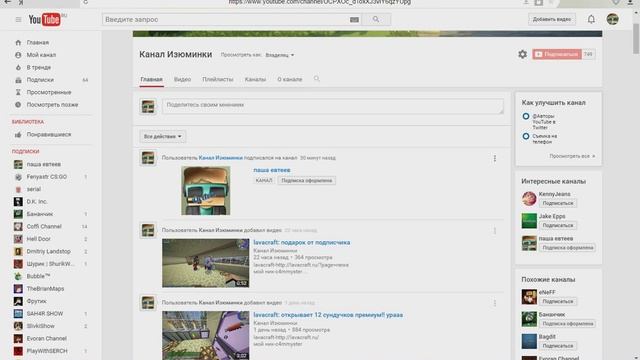The width and height of the screenshot is (640, 360).
Task: Expand the 'Владелец' view-as dropdown
Action: [280, 55]
